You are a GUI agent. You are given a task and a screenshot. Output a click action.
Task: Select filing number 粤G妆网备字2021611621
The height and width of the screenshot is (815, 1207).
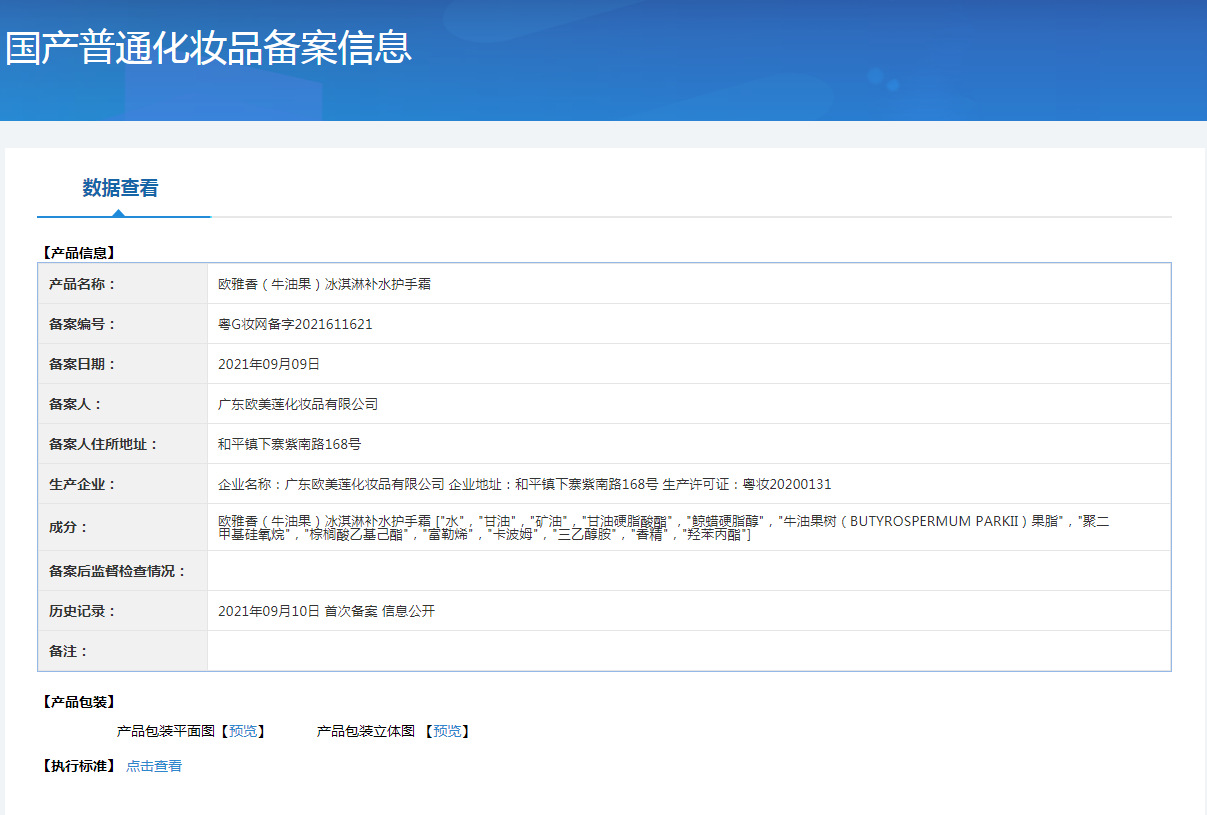tap(295, 324)
